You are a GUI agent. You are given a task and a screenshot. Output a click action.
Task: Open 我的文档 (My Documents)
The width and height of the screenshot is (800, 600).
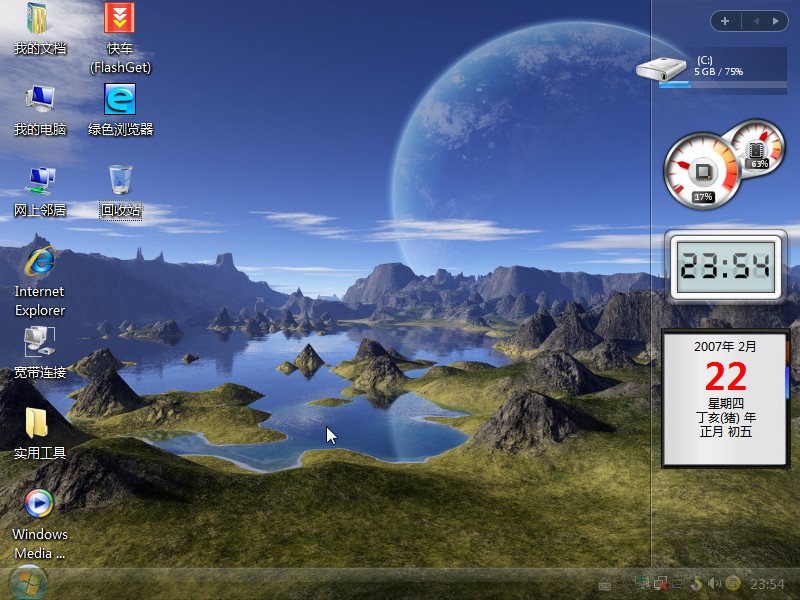click(x=38, y=20)
